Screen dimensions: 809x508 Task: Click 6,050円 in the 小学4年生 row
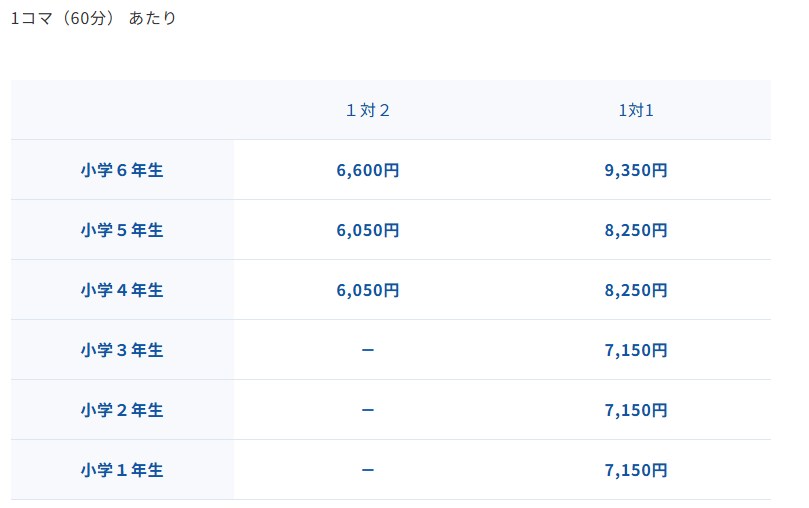367,290
